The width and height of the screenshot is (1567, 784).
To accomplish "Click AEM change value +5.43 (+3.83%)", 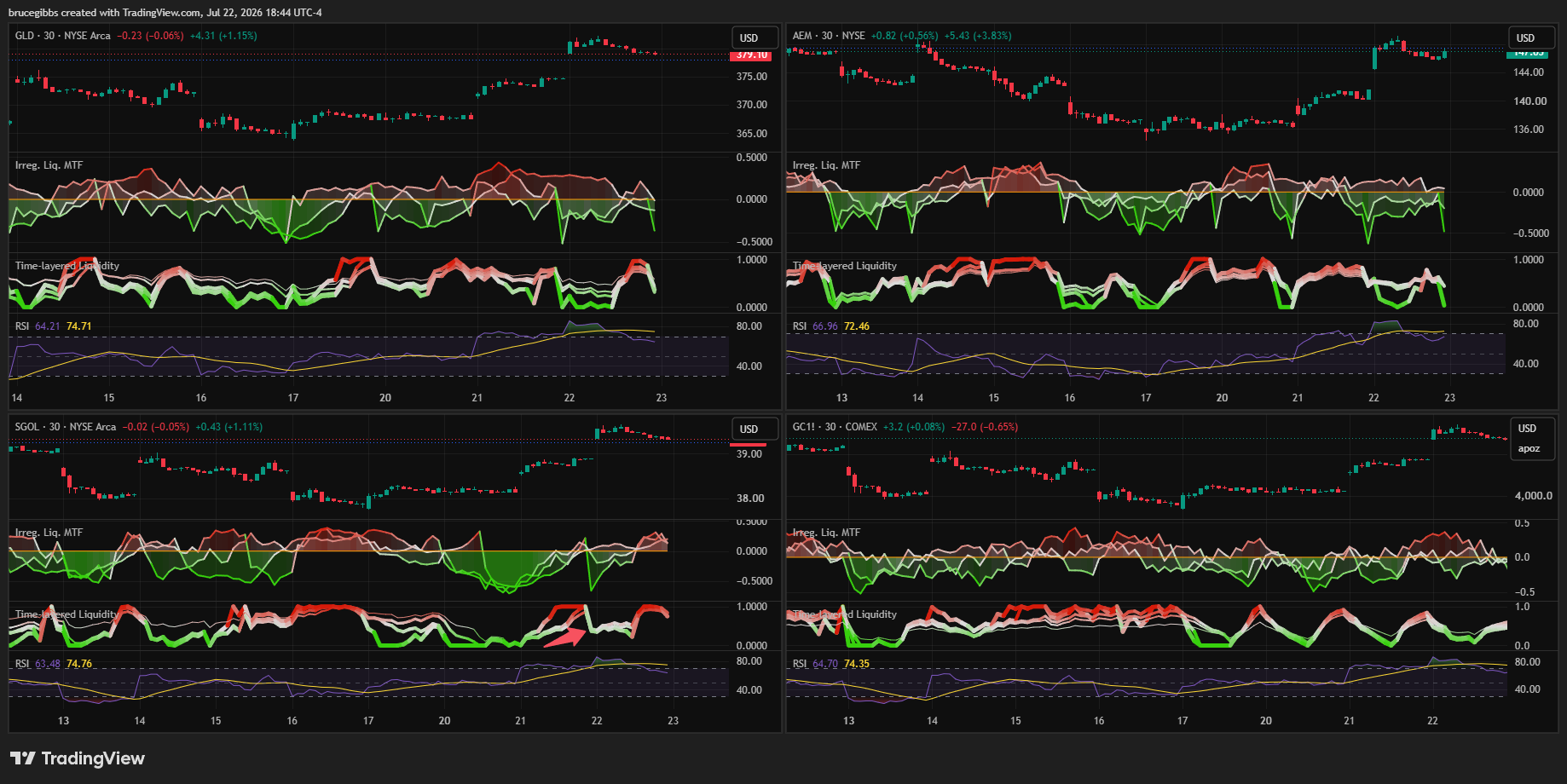I will (978, 36).
